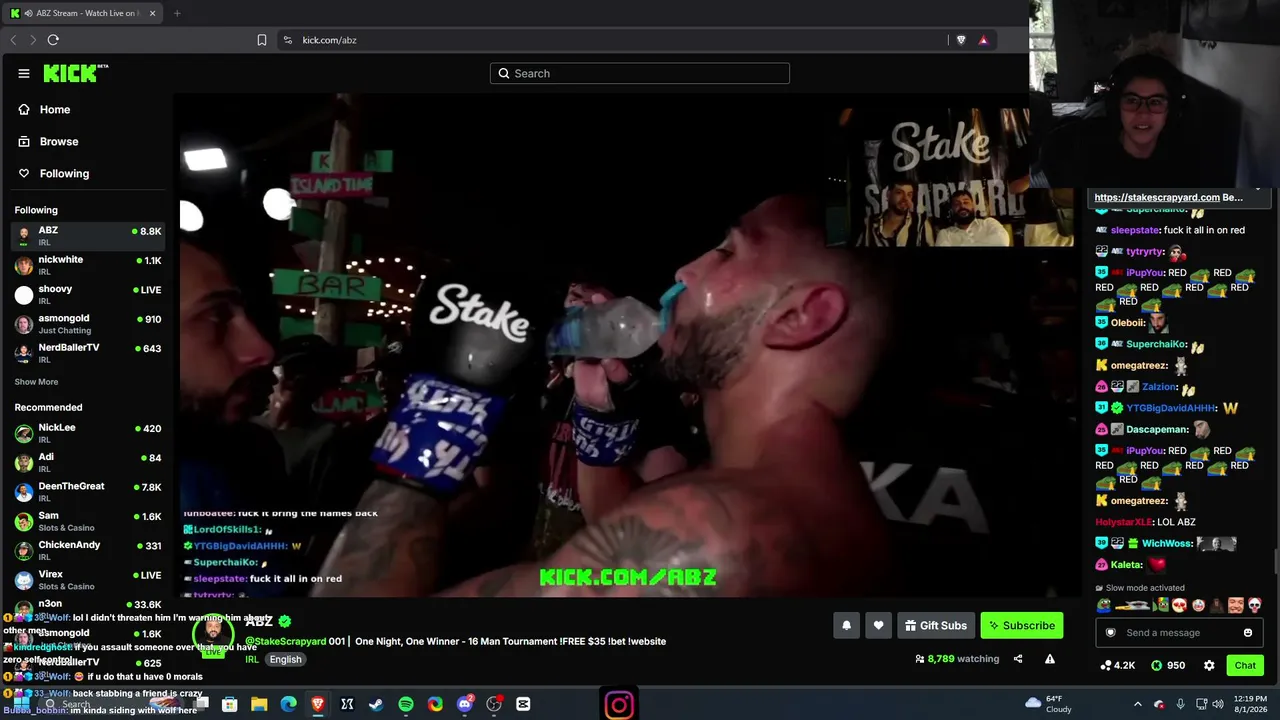Image resolution: width=1280 pixels, height=720 pixels.
Task: Open chat settings gear
Action: tap(1209, 665)
